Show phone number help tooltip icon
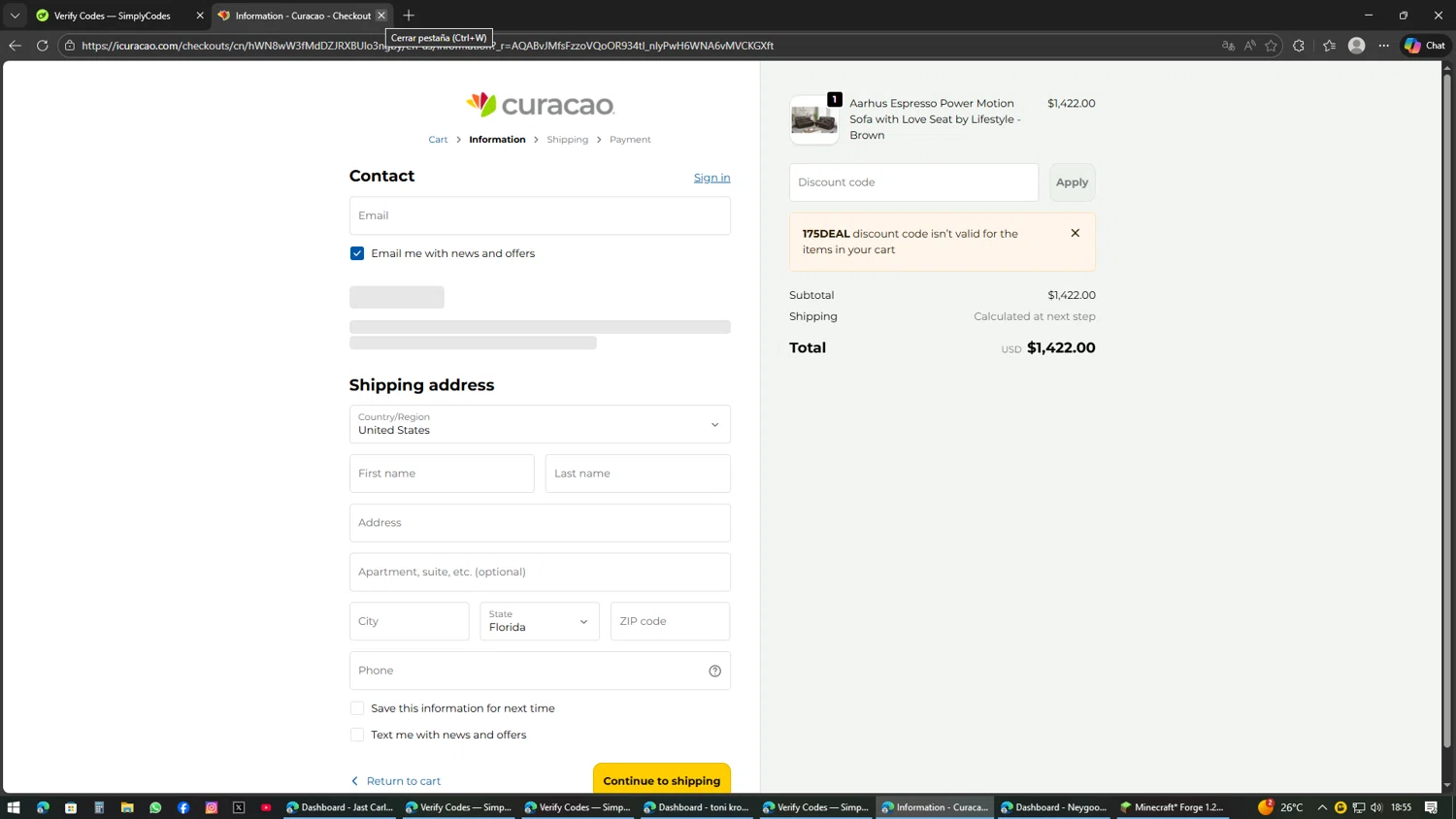The image size is (1456, 819). pyautogui.click(x=714, y=671)
